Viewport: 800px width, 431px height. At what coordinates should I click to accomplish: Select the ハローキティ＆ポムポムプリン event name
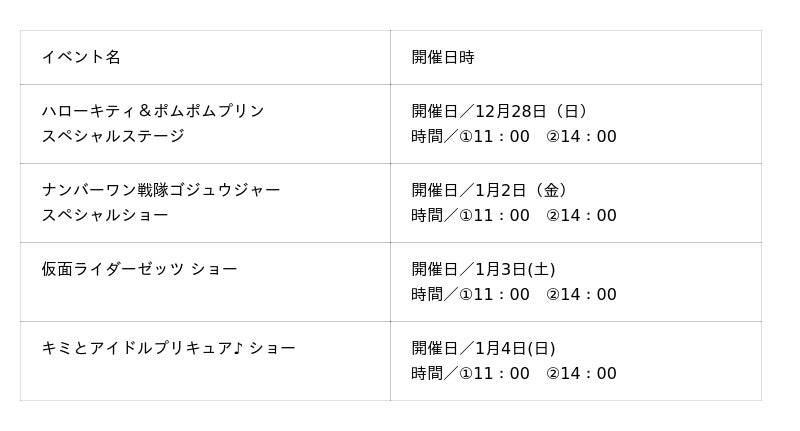point(153,111)
